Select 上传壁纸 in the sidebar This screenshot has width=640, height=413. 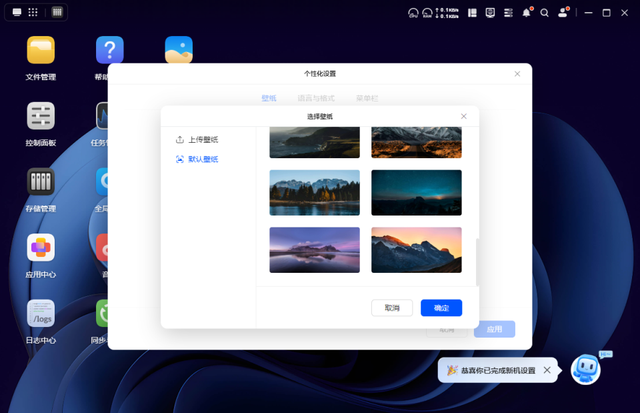[x=197, y=140]
